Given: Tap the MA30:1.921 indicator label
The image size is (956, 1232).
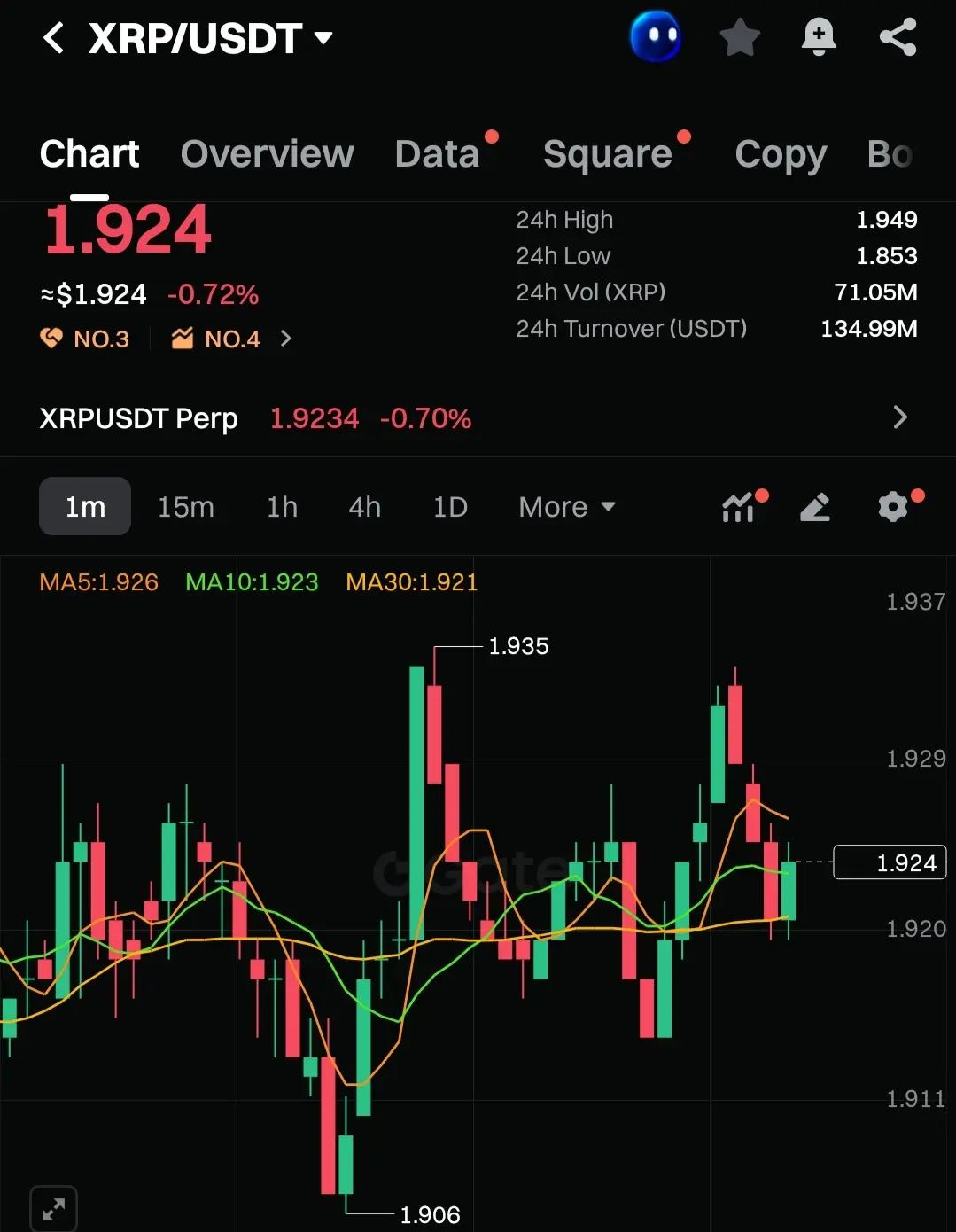Looking at the screenshot, I should (412, 582).
